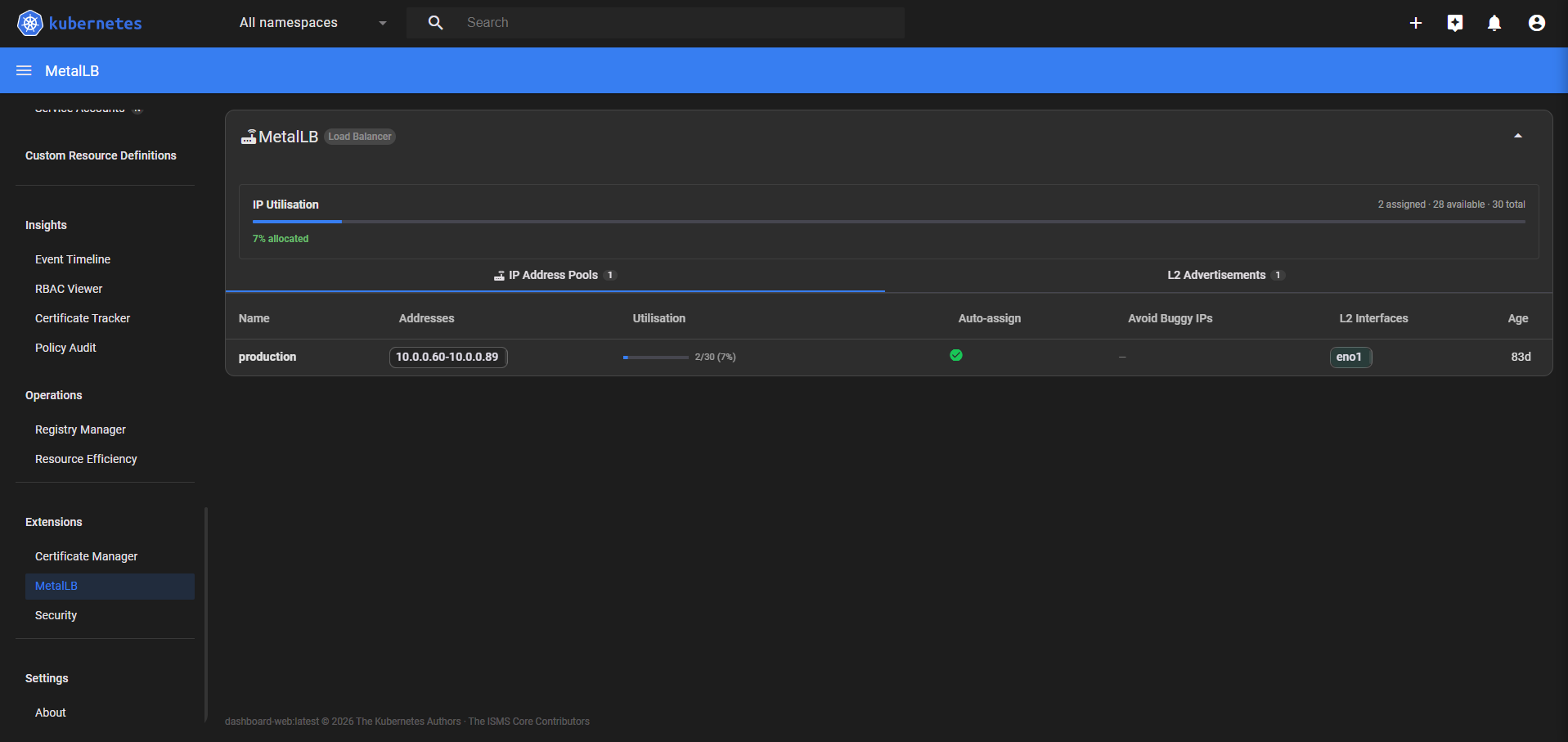The height and width of the screenshot is (742, 1568).
Task: Click the Name column header
Action: point(254,318)
